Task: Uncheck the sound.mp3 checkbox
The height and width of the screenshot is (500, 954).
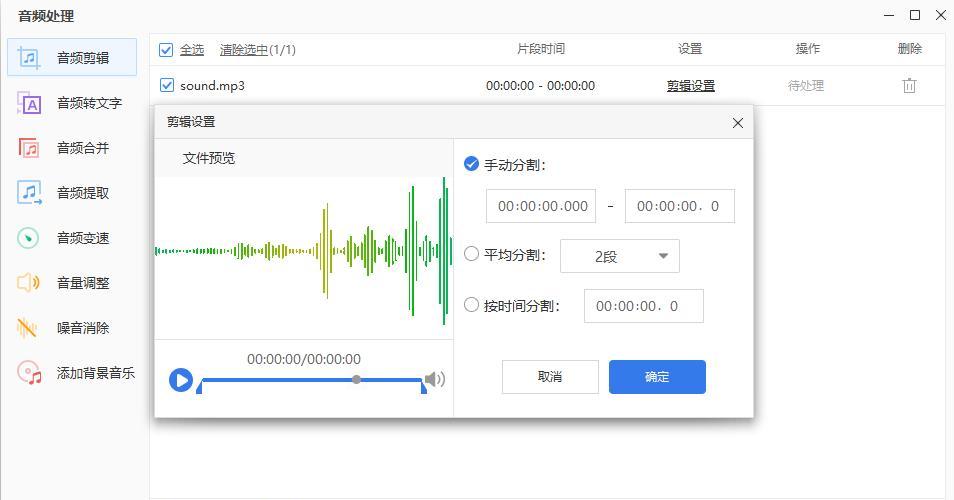Action: coord(166,85)
